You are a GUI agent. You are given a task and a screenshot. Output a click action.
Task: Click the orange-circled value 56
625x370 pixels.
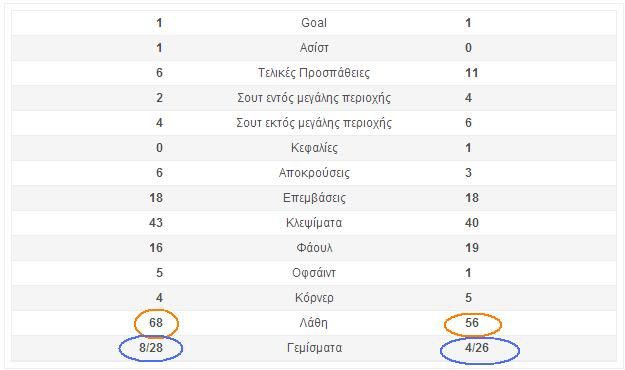coord(472,323)
